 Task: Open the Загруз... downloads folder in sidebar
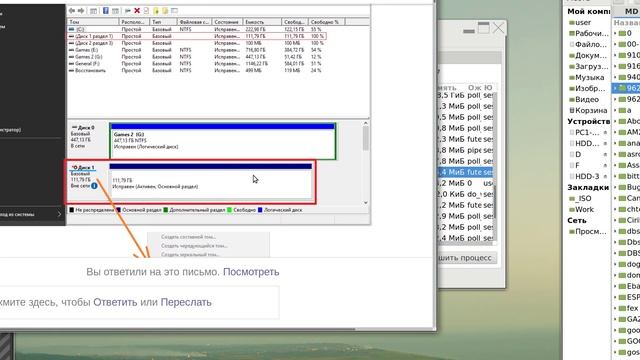588,67
